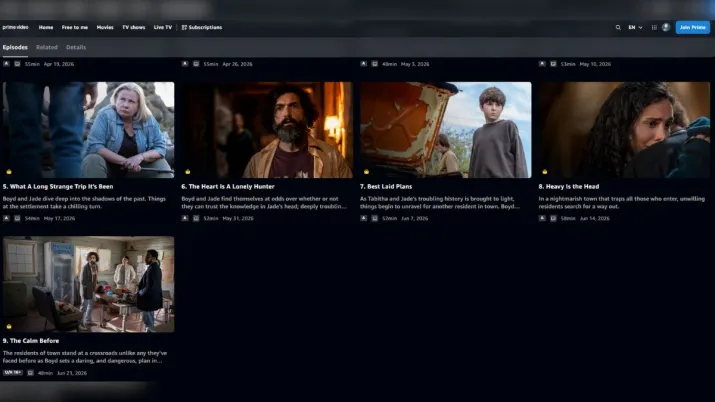Screen dimensions: 715x402
Task: Play episode 6 from its thumbnail
Action: [267, 130]
